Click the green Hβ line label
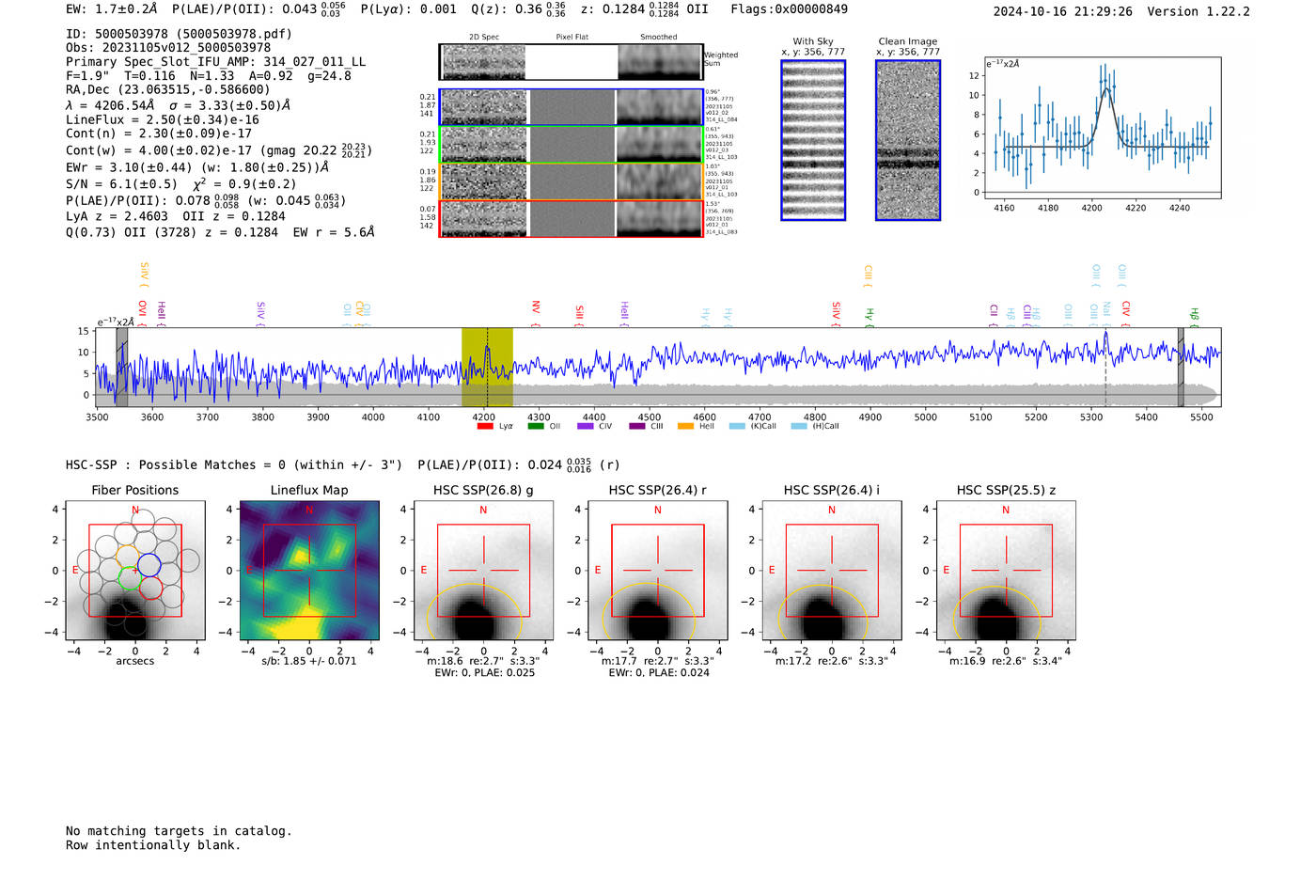This screenshot has height=896, width=1316. (x=1194, y=315)
